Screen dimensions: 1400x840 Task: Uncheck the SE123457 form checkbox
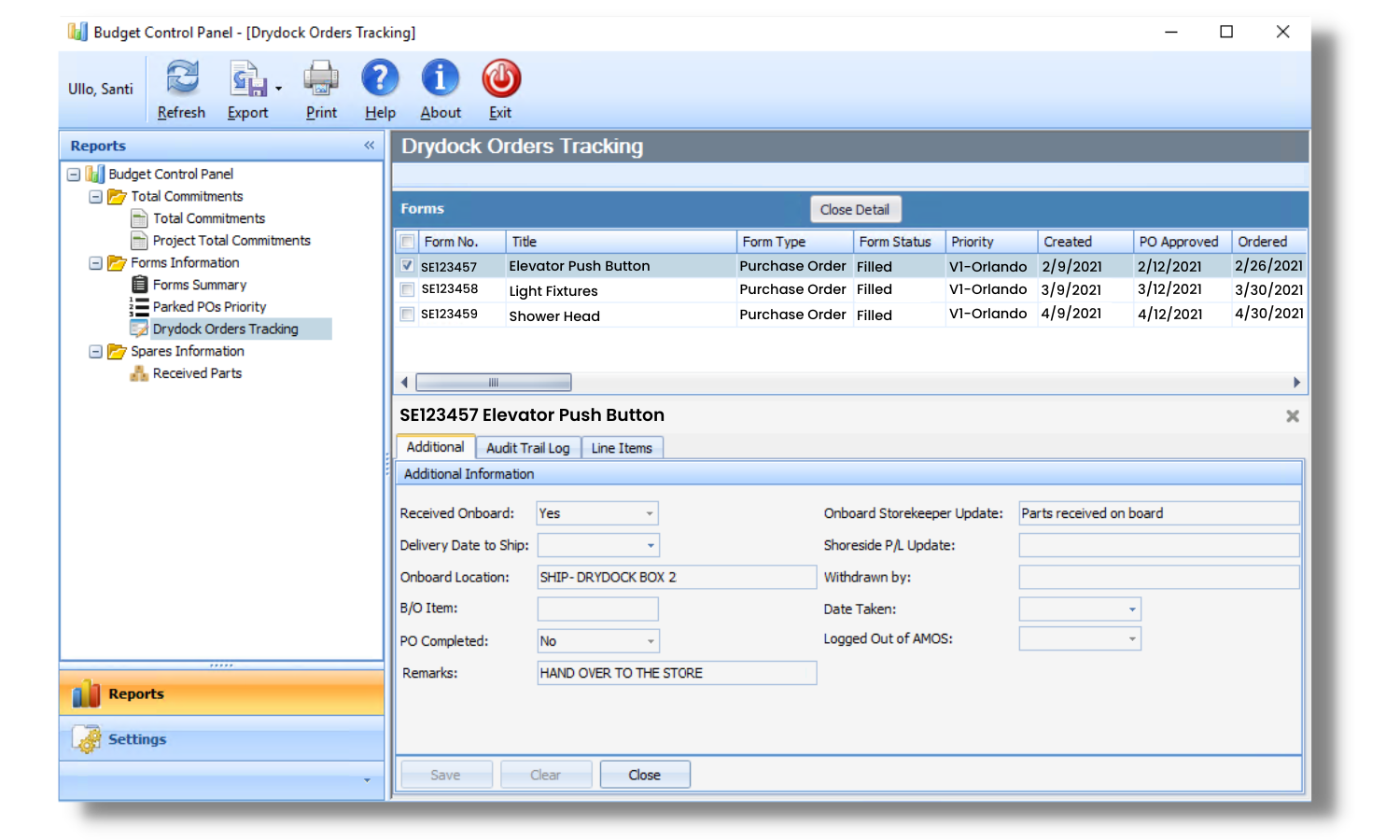(x=406, y=265)
